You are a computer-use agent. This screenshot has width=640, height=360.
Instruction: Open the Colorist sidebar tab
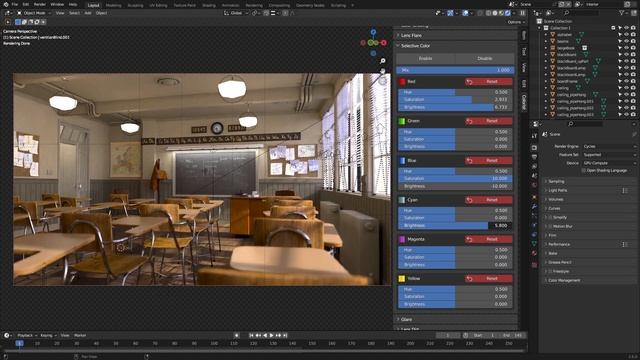[524, 102]
